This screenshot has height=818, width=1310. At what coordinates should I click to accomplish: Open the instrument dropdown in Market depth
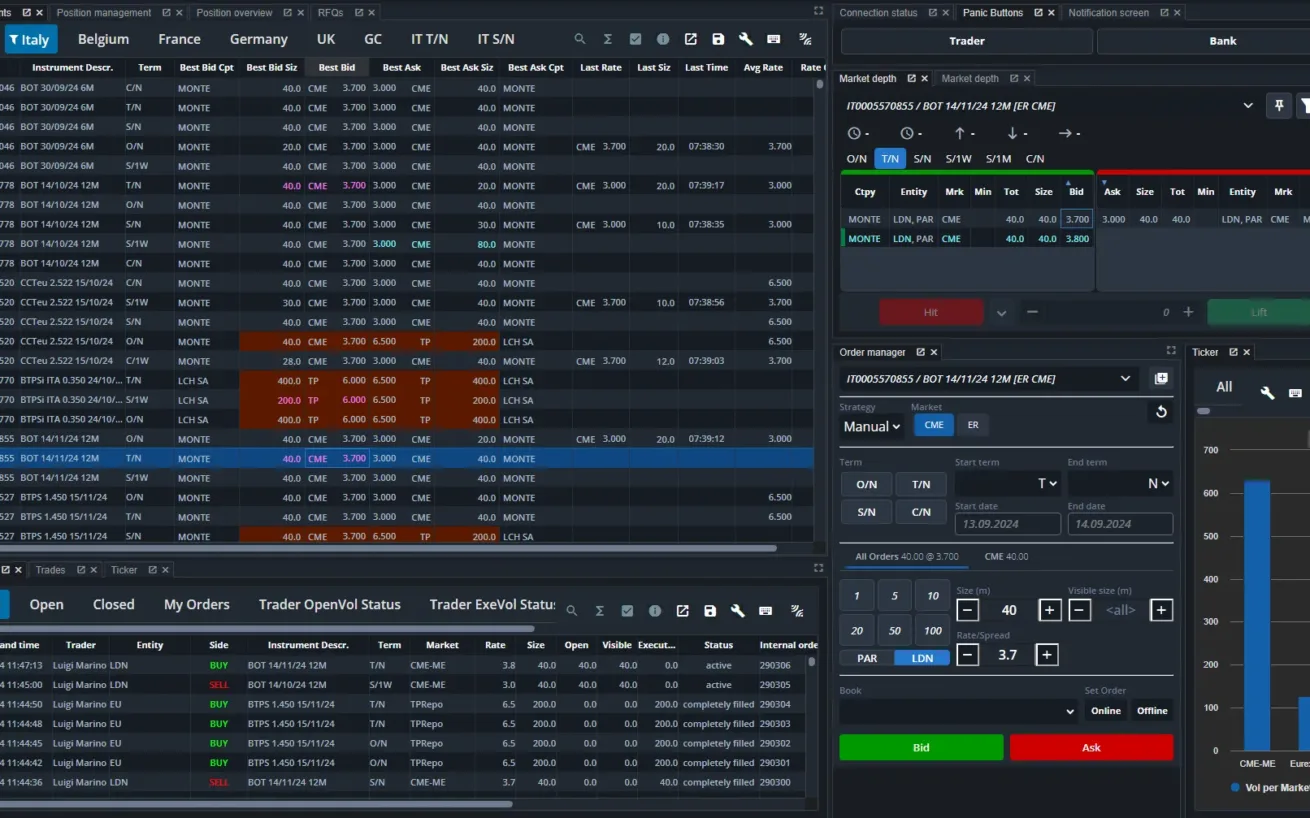(1248, 105)
